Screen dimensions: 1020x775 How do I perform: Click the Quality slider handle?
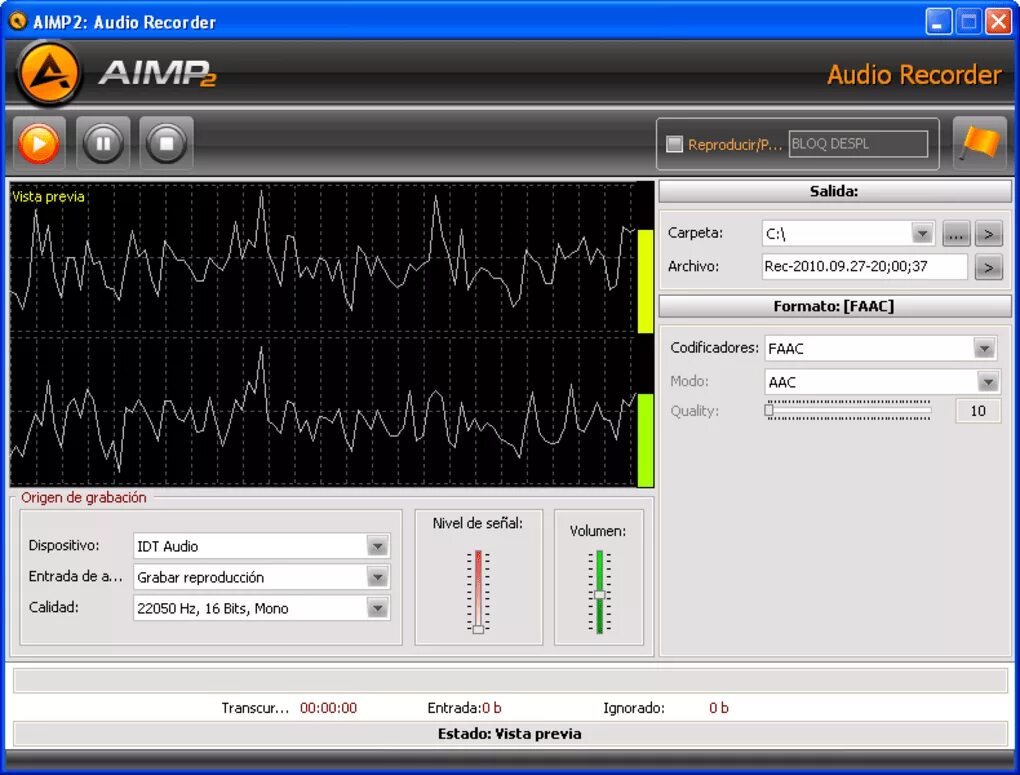click(x=769, y=411)
